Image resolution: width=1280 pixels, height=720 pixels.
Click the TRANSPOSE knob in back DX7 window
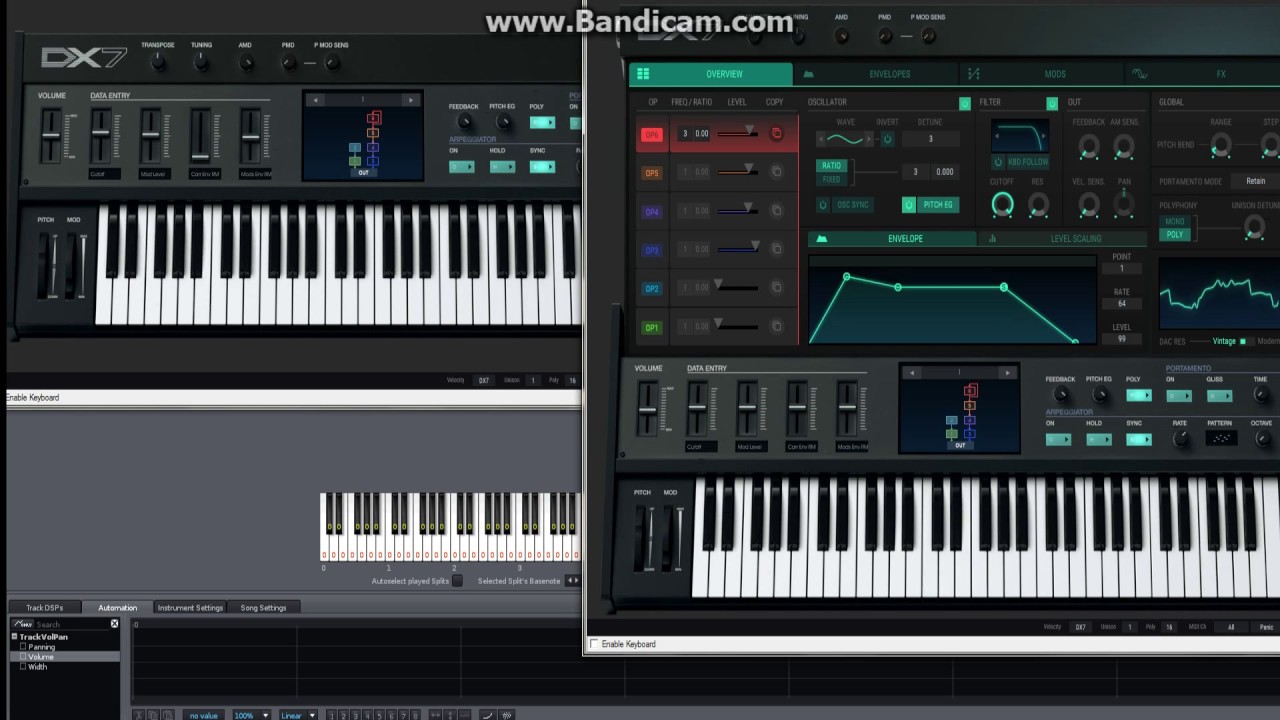coord(157,63)
